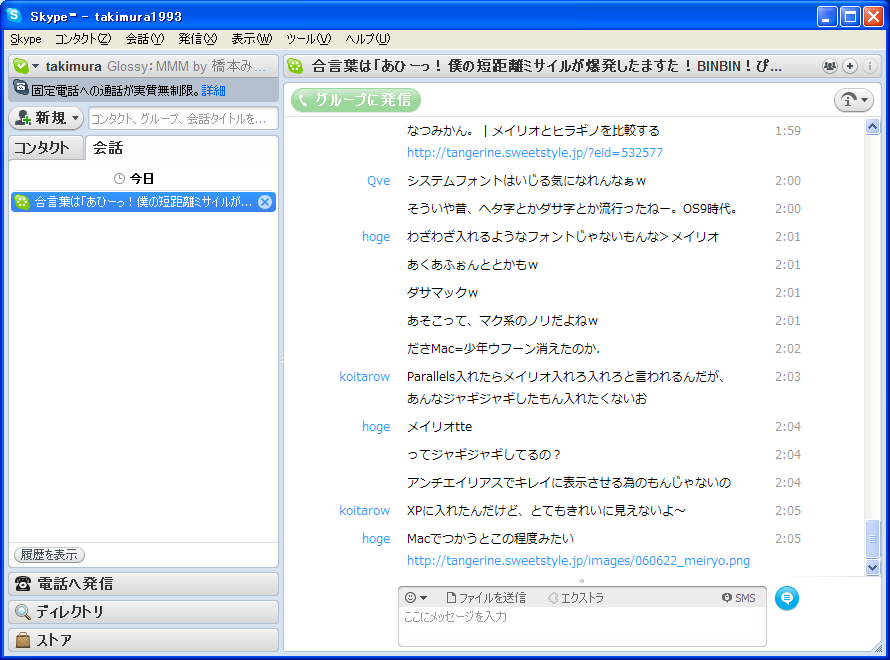Click the koitarow name at 2:03
The width and height of the screenshot is (890, 660).
pyautogui.click(x=364, y=376)
